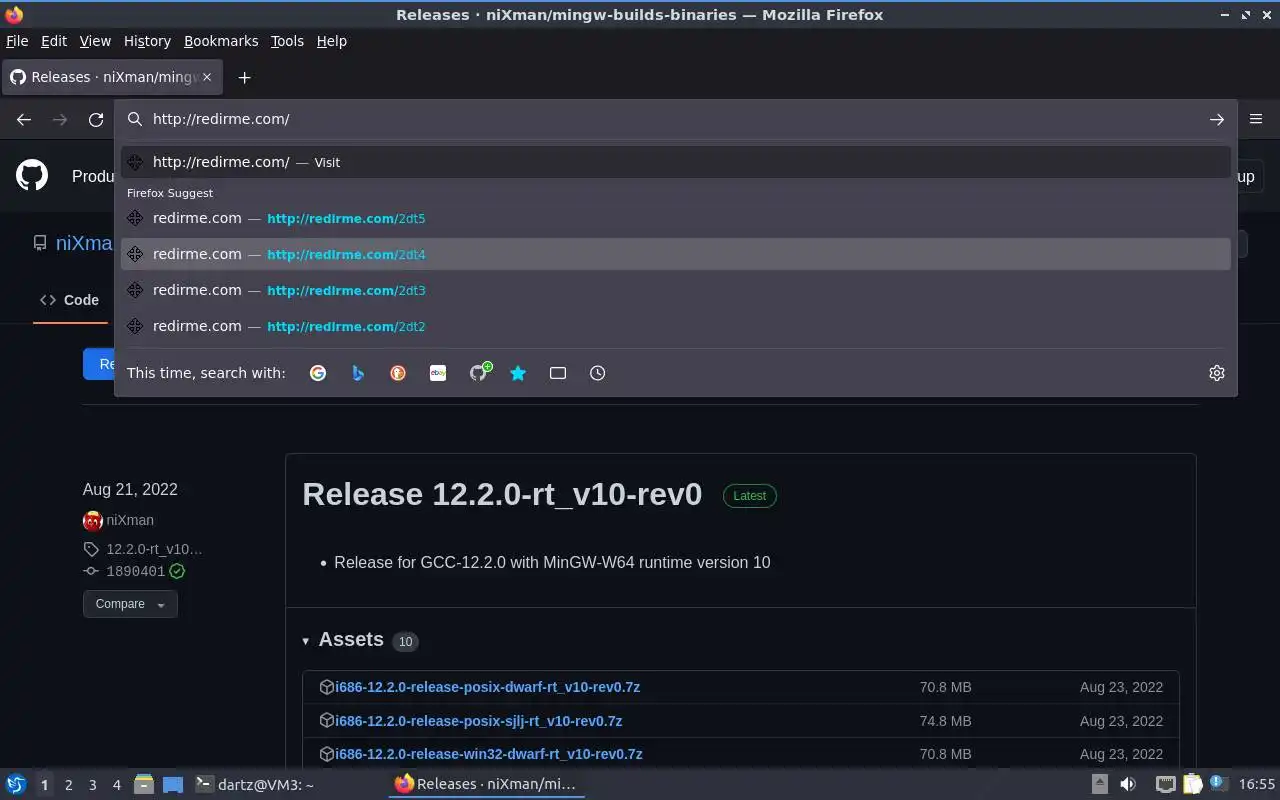
Task: Search with Bing one-off engine icon
Action: (x=358, y=373)
